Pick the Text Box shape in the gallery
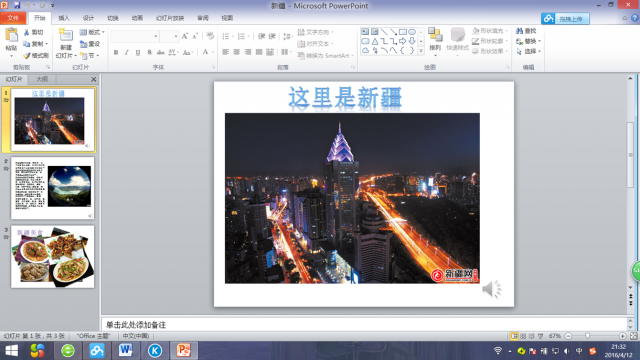Screen dimensions: 640x360 365,32
